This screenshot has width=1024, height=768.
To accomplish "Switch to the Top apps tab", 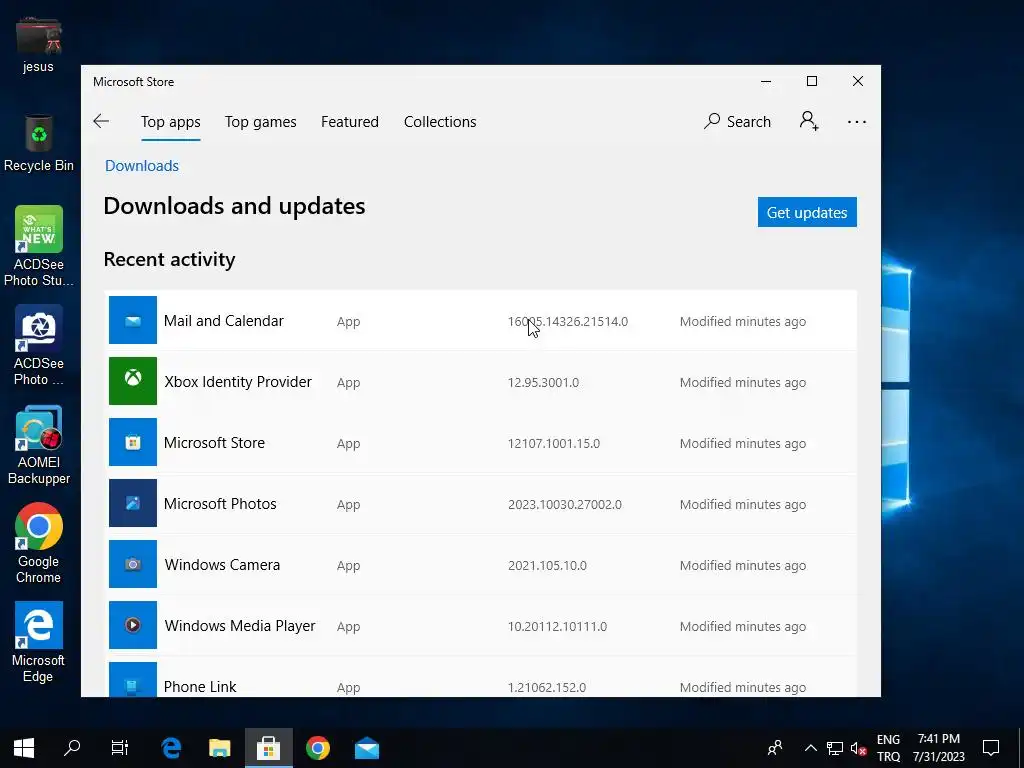I will tap(170, 122).
